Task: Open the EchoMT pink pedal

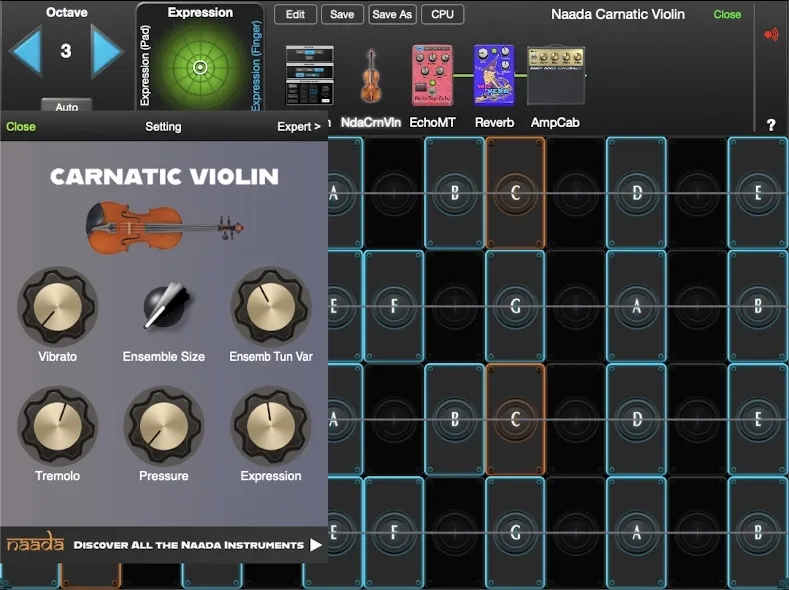Action: point(432,75)
